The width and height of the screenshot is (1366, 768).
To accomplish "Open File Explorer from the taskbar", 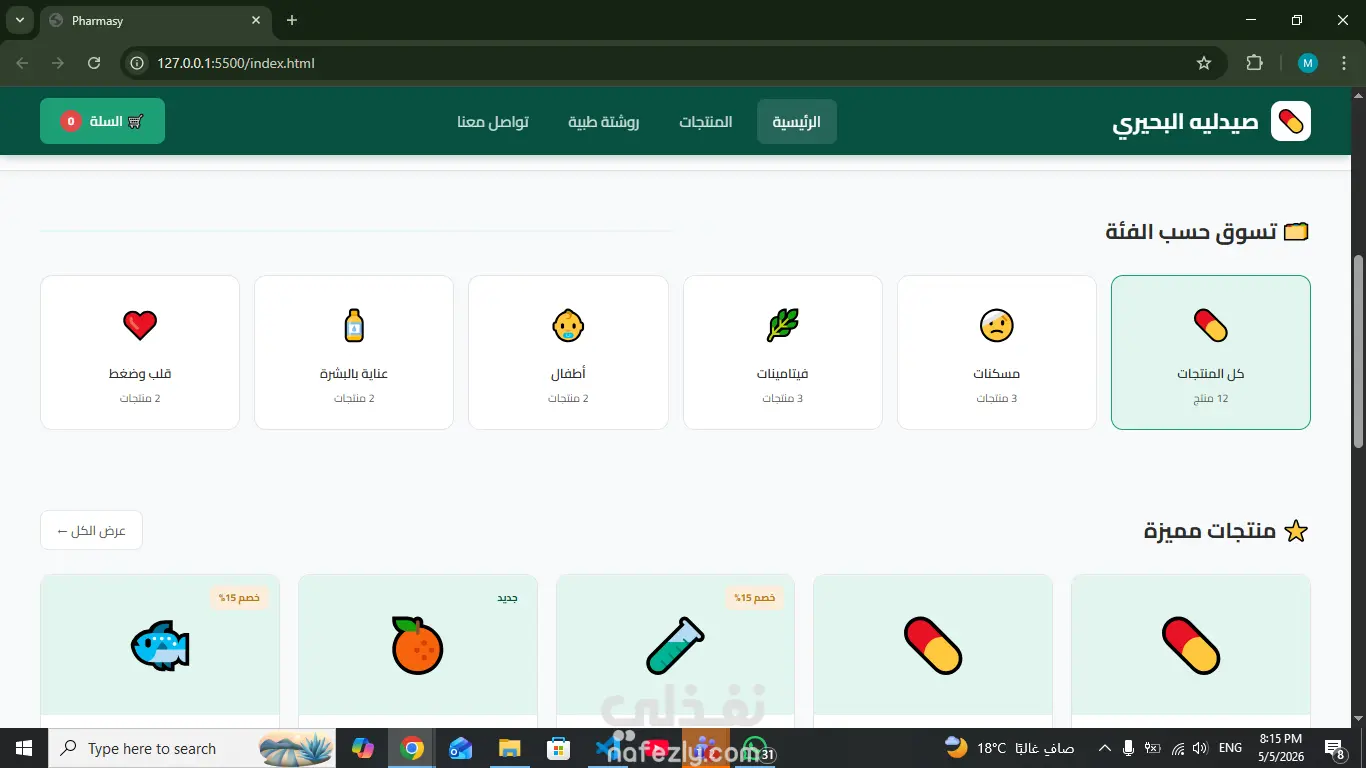I will (x=509, y=748).
